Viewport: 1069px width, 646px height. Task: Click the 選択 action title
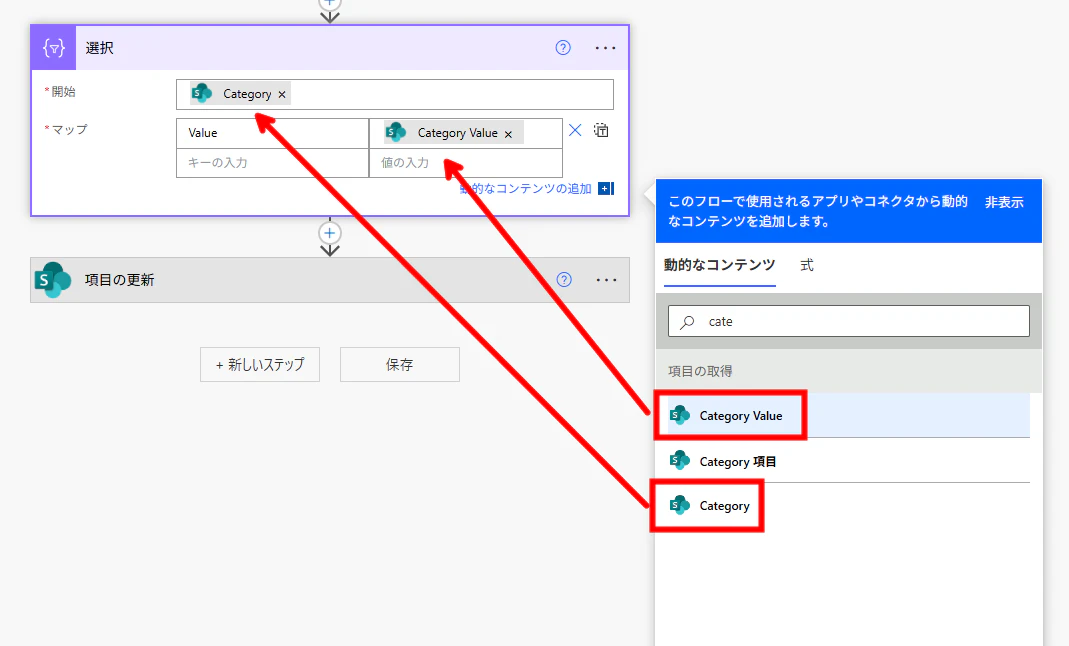coord(100,48)
